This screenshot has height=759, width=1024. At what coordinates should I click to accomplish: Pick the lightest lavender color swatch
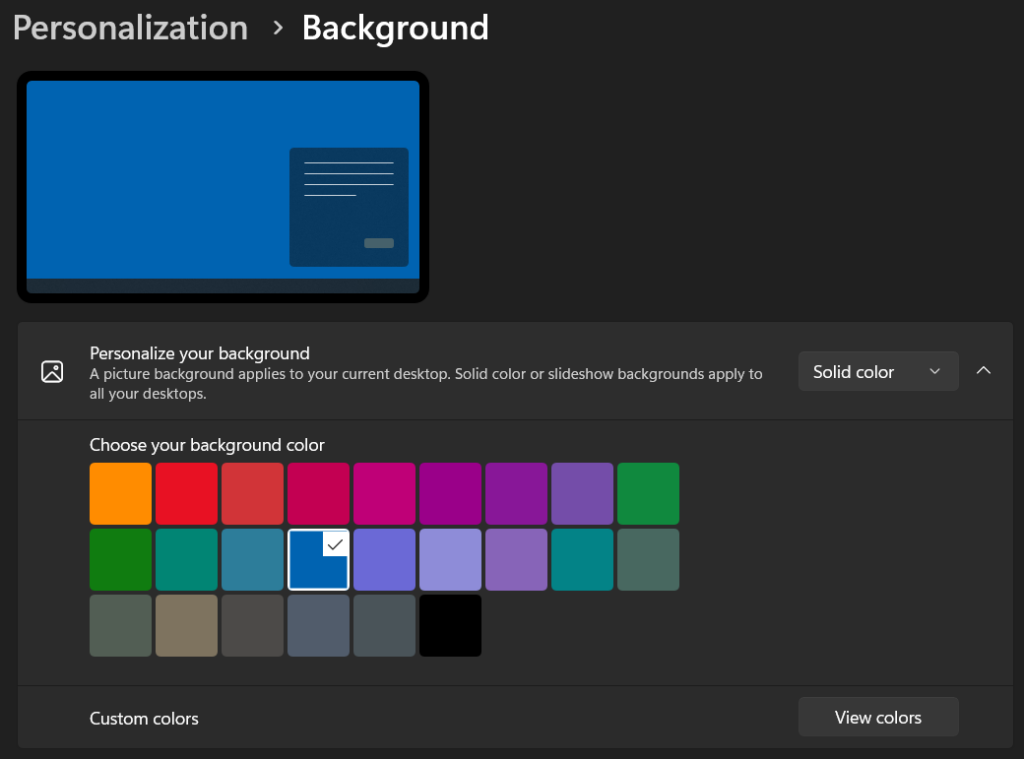[450, 560]
